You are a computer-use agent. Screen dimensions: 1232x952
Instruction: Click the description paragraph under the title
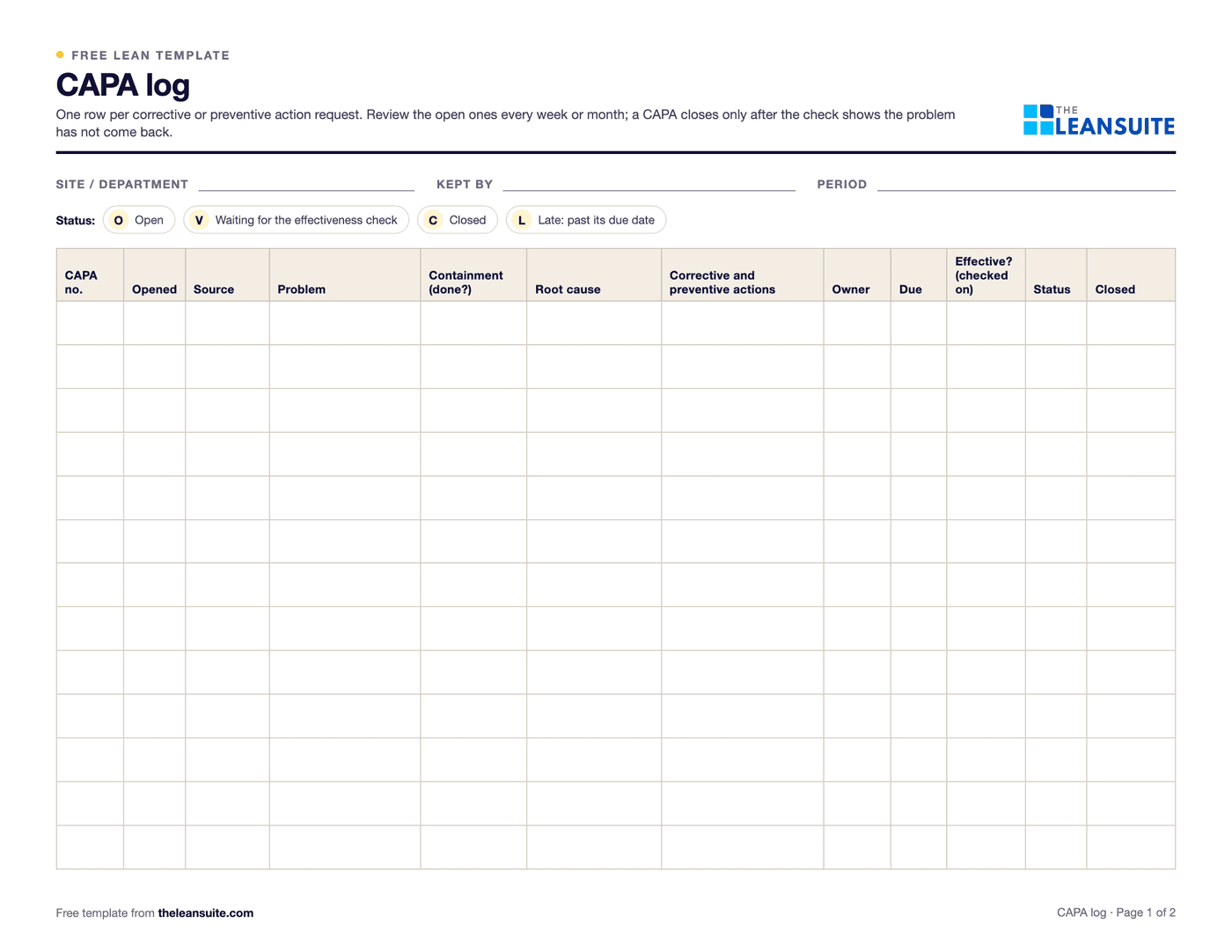(505, 123)
